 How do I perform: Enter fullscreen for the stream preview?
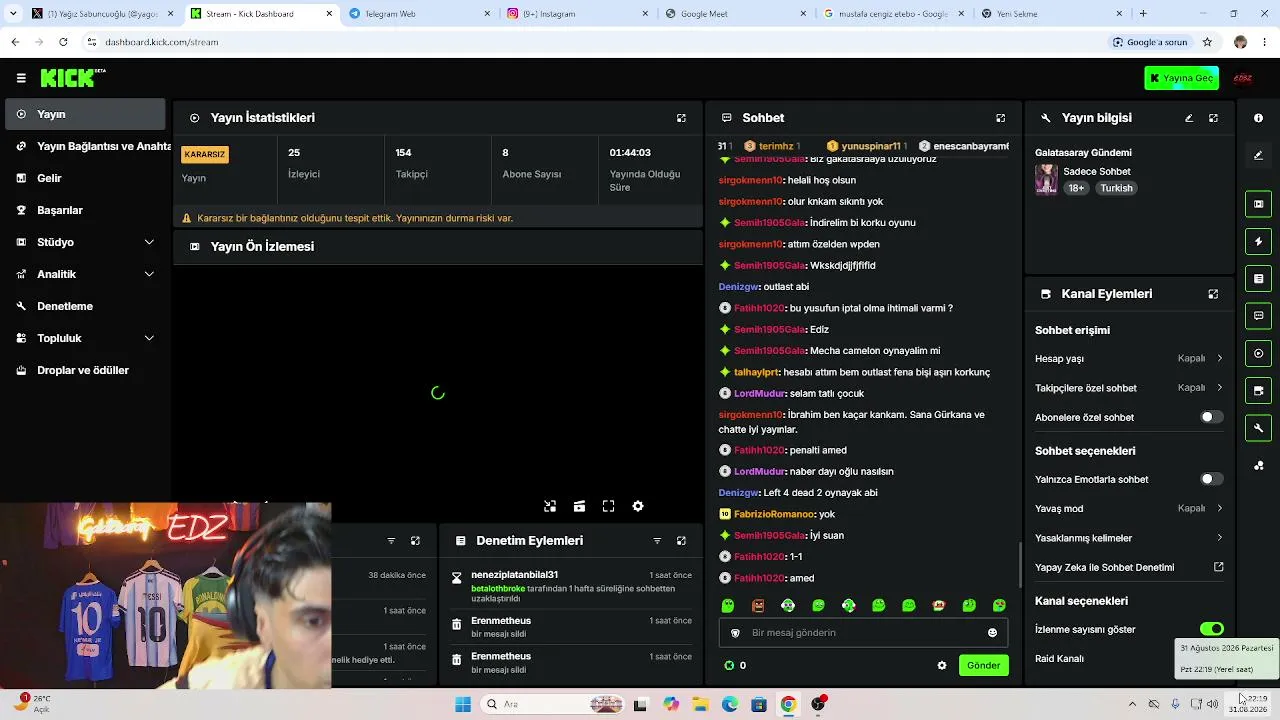pyautogui.click(x=608, y=507)
